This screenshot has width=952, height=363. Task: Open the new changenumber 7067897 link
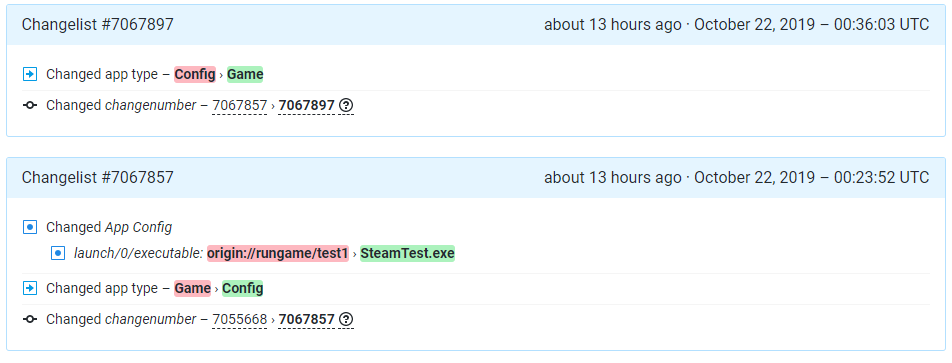(307, 106)
